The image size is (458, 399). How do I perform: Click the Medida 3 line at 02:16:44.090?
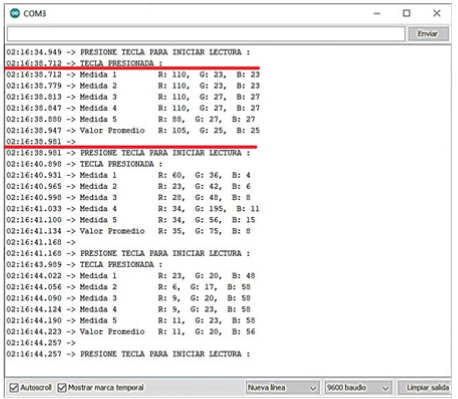point(128,298)
